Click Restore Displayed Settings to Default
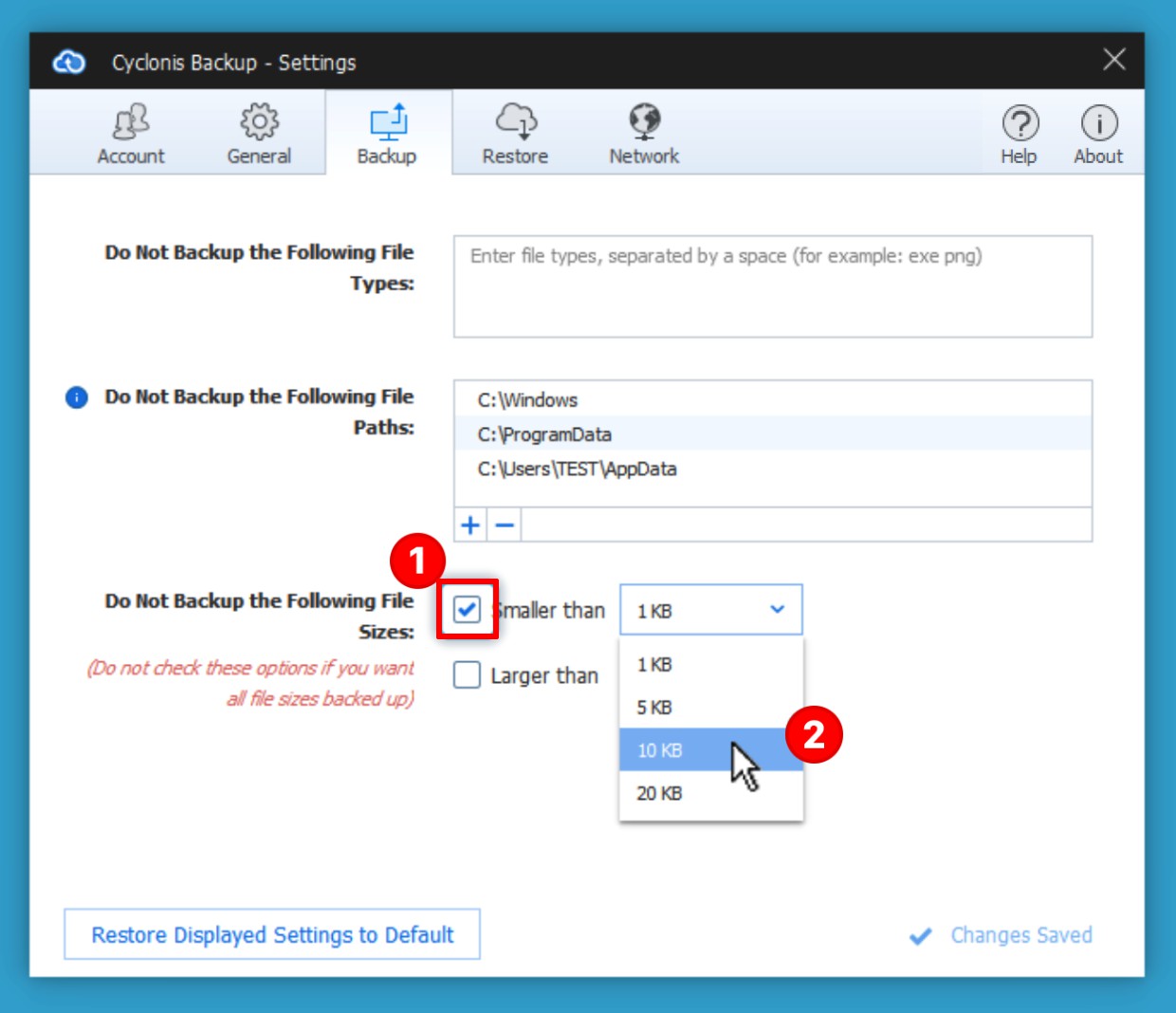 point(272,934)
